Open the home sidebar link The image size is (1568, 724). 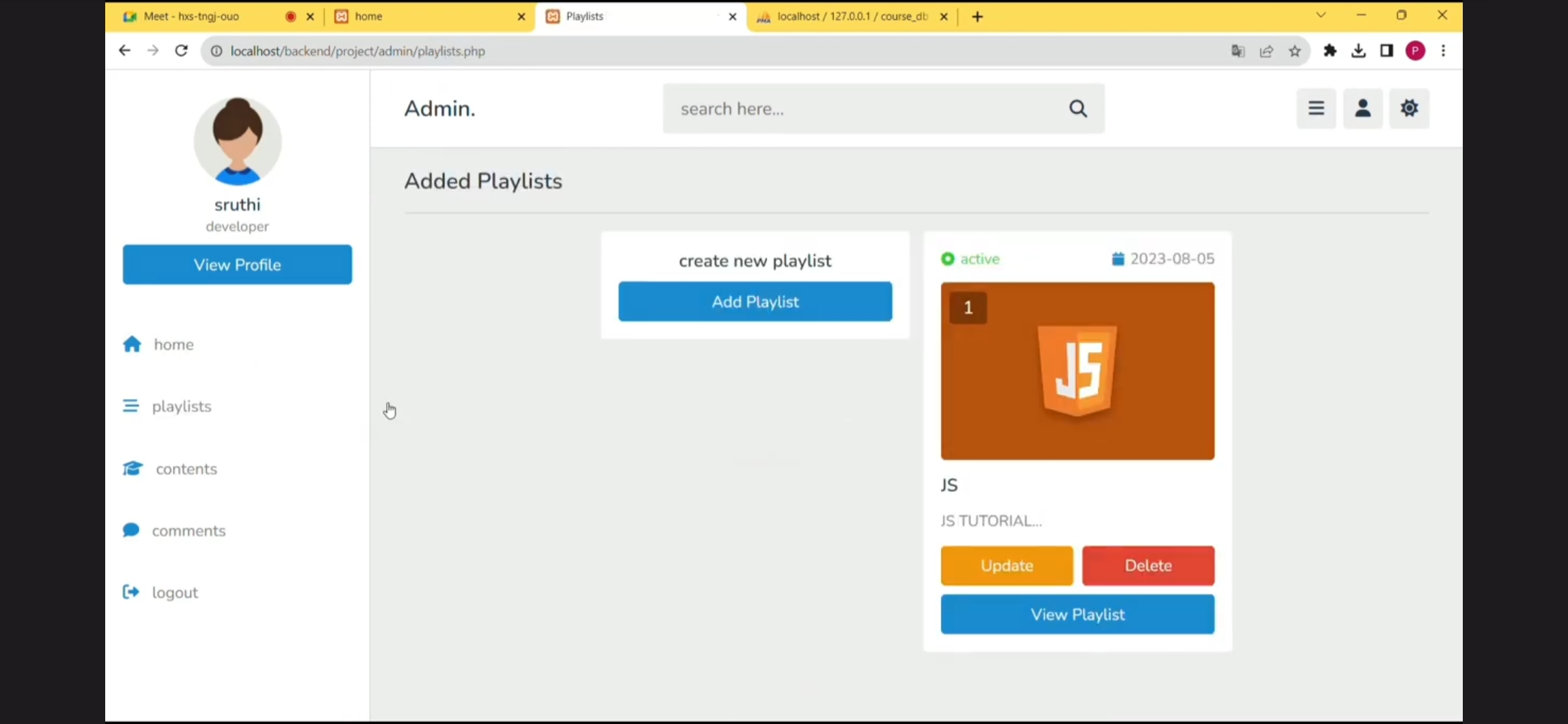click(173, 345)
